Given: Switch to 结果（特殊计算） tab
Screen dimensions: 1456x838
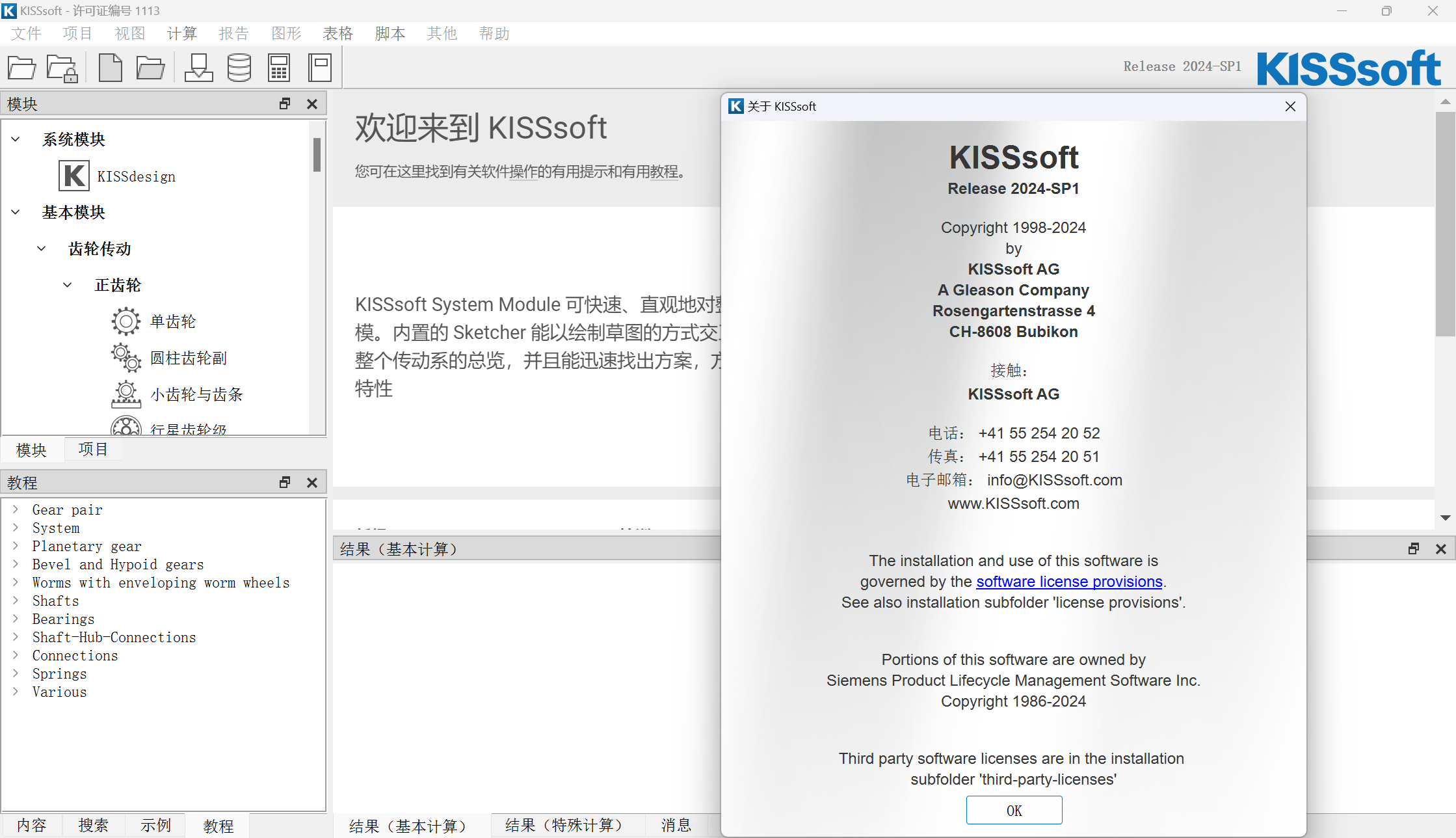Looking at the screenshot, I should click(568, 825).
